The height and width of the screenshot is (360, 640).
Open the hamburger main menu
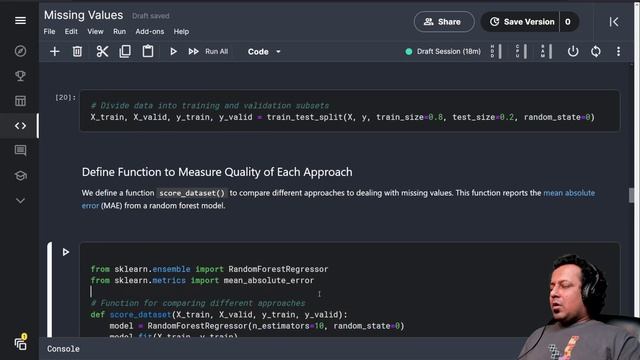20,20
